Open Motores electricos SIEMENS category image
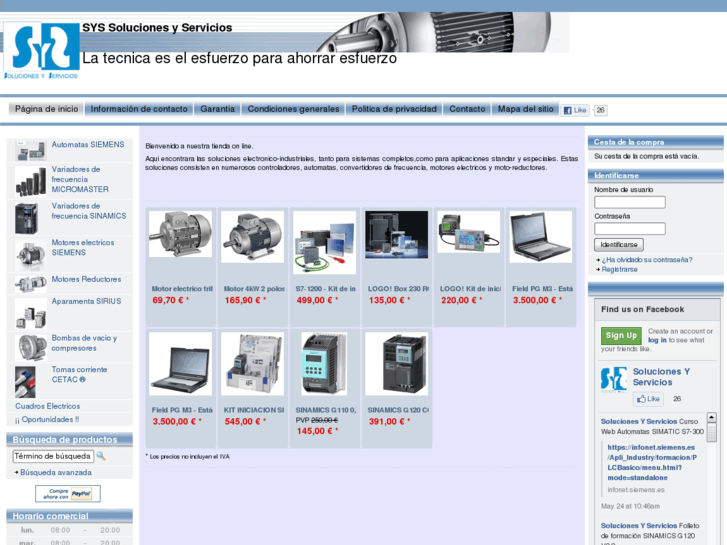This screenshot has height=545, width=727. (x=31, y=255)
